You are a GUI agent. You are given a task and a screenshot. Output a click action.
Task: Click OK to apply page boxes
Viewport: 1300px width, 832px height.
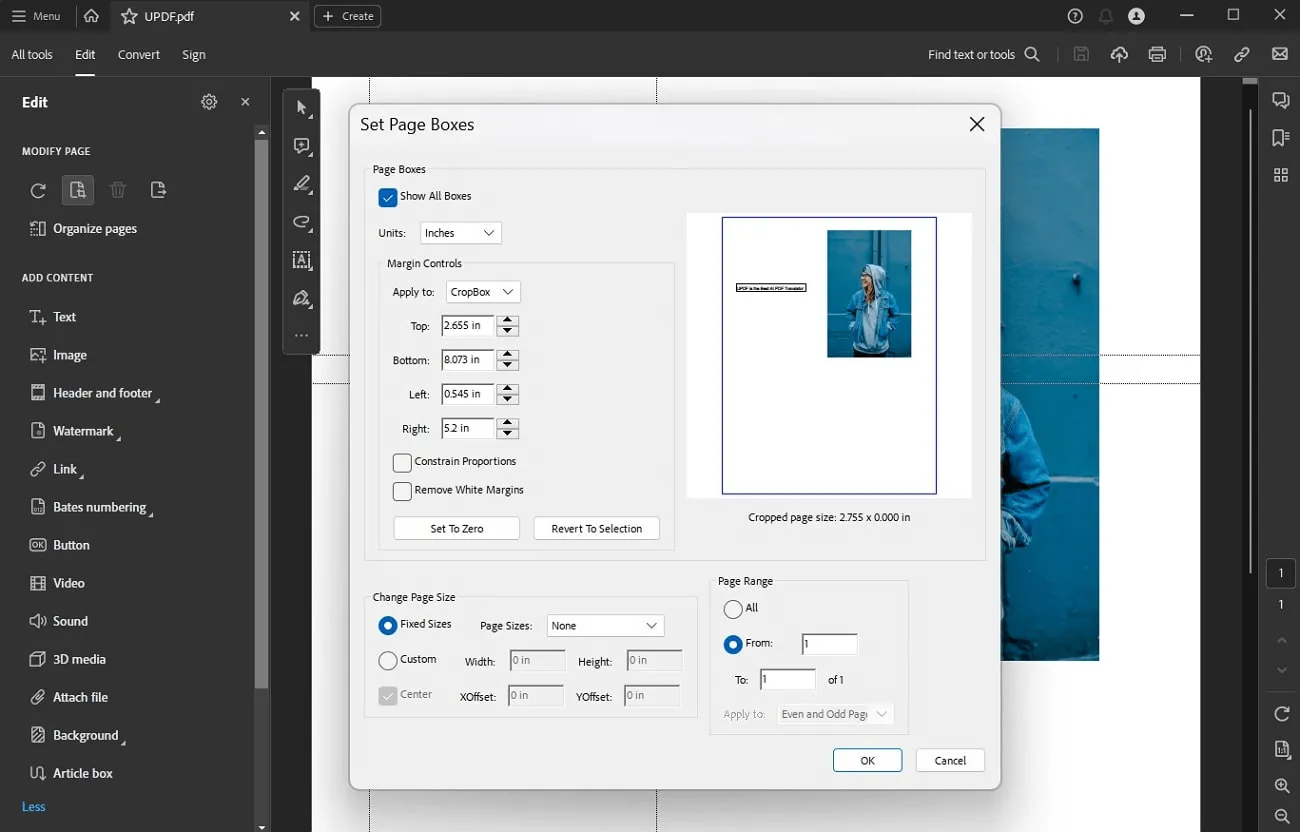(x=866, y=760)
